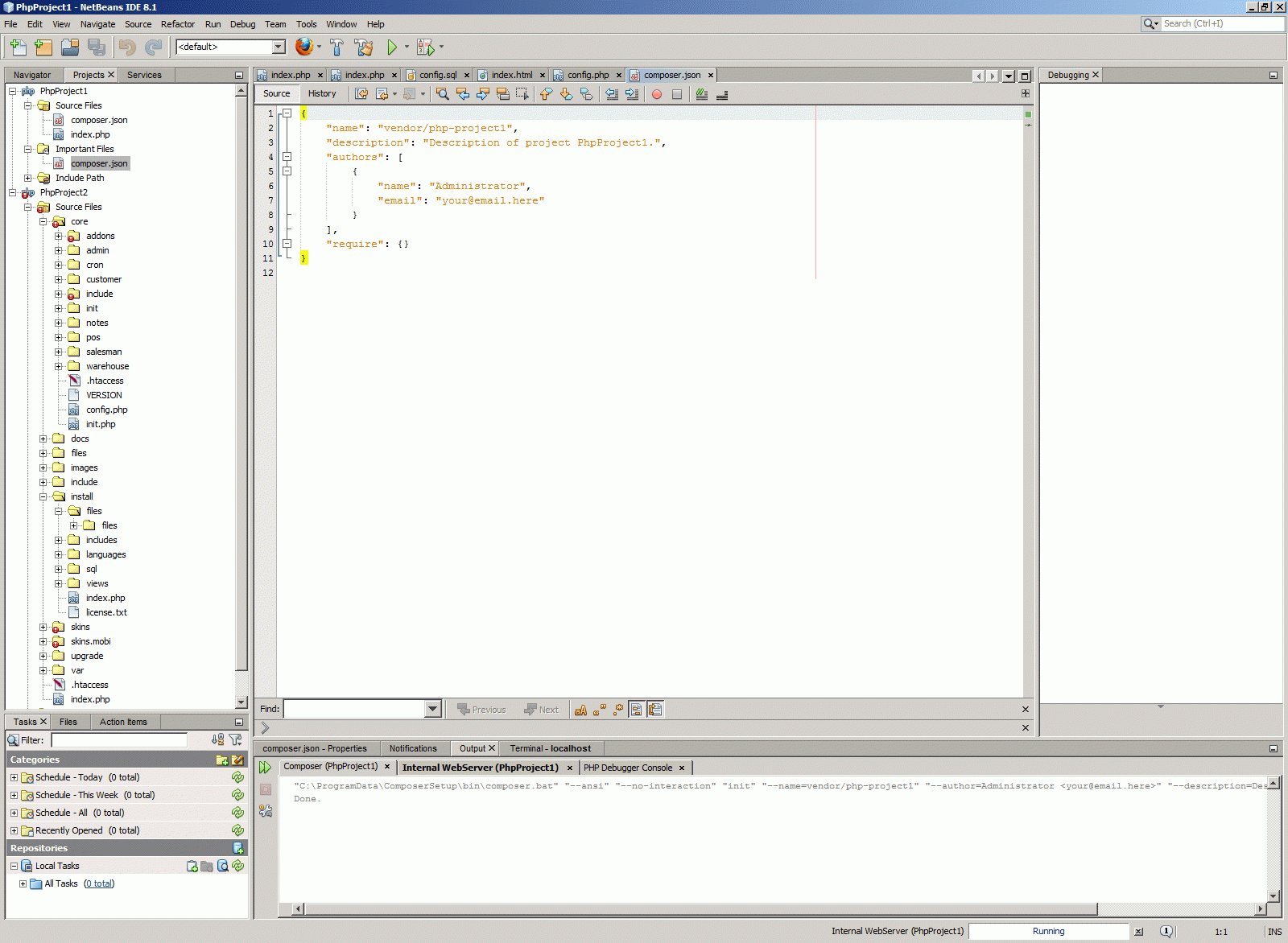1288x943 pixels.
Task: Open the Refactor menu
Action: (x=178, y=24)
